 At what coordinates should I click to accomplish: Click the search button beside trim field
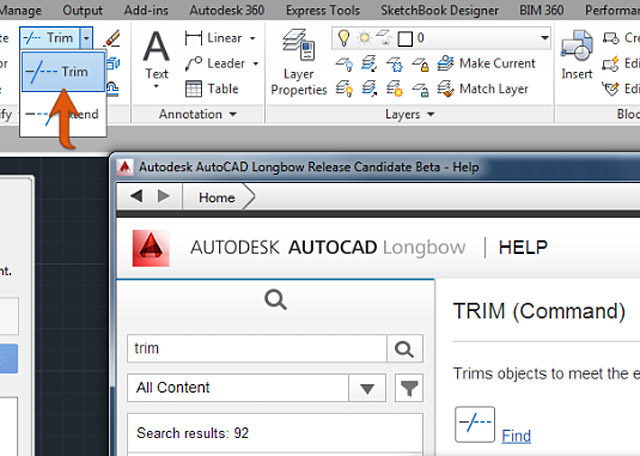pos(404,349)
